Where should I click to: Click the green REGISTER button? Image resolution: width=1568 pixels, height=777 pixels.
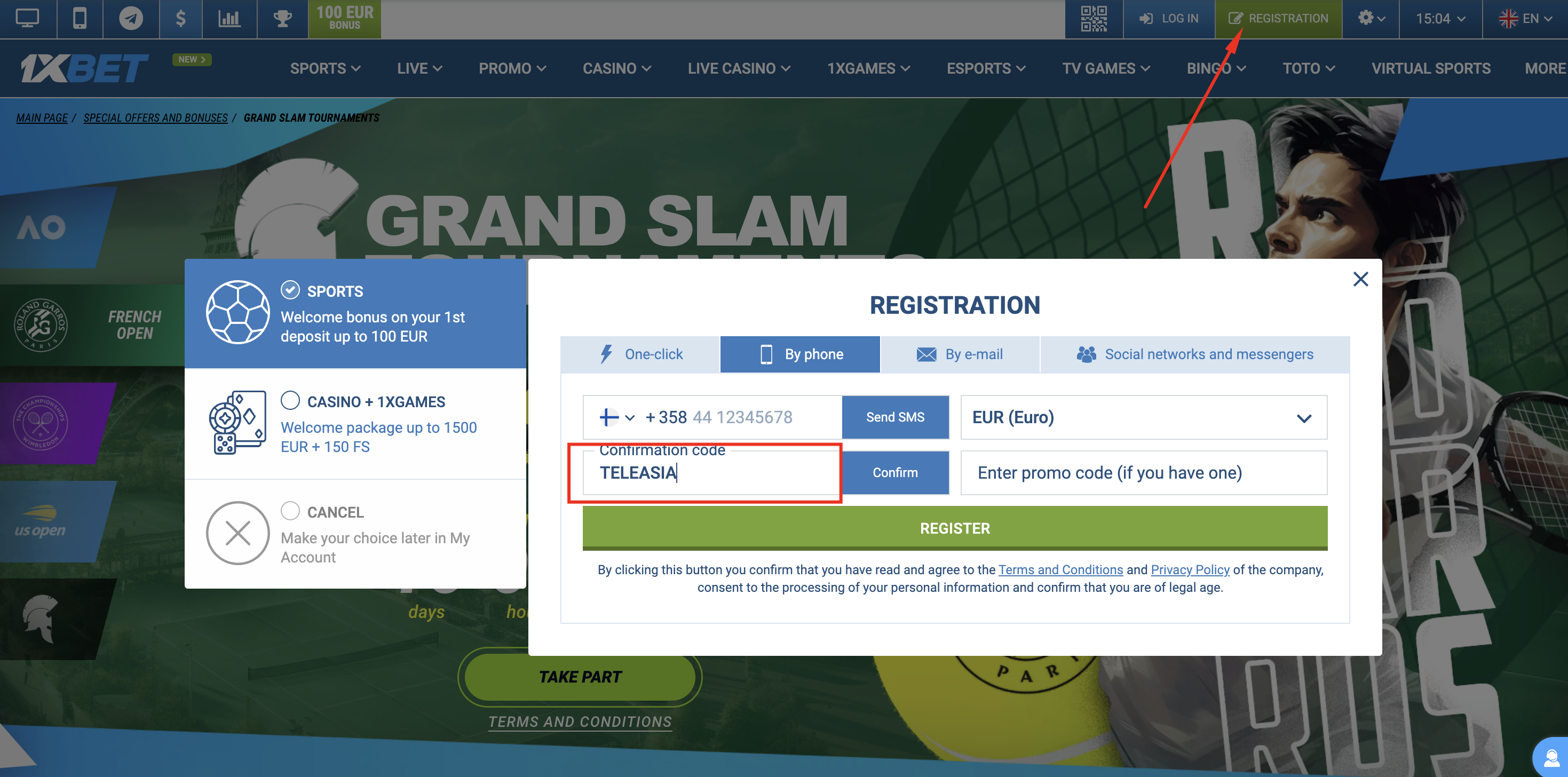955,528
